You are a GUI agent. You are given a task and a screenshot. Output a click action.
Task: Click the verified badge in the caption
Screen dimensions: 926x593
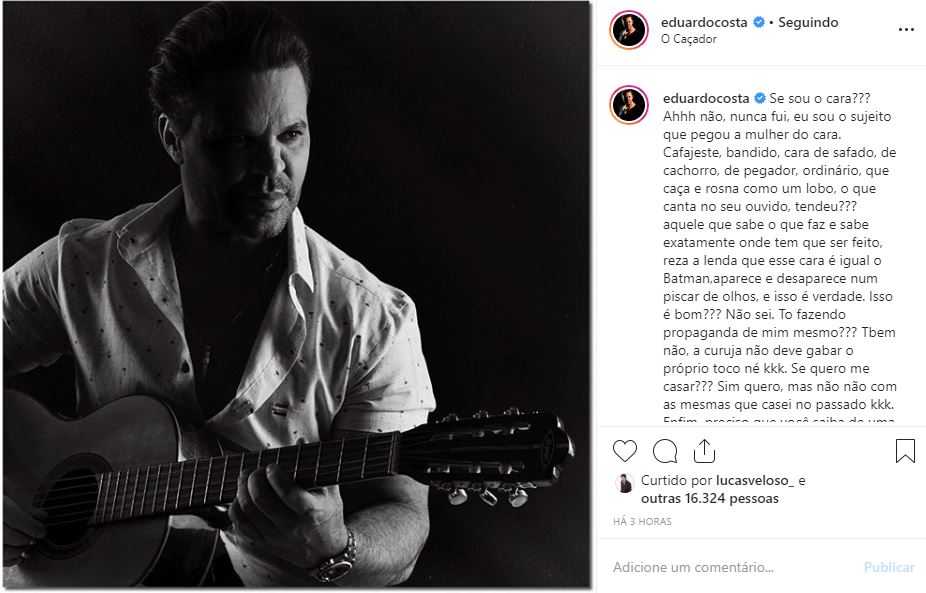tap(760, 98)
